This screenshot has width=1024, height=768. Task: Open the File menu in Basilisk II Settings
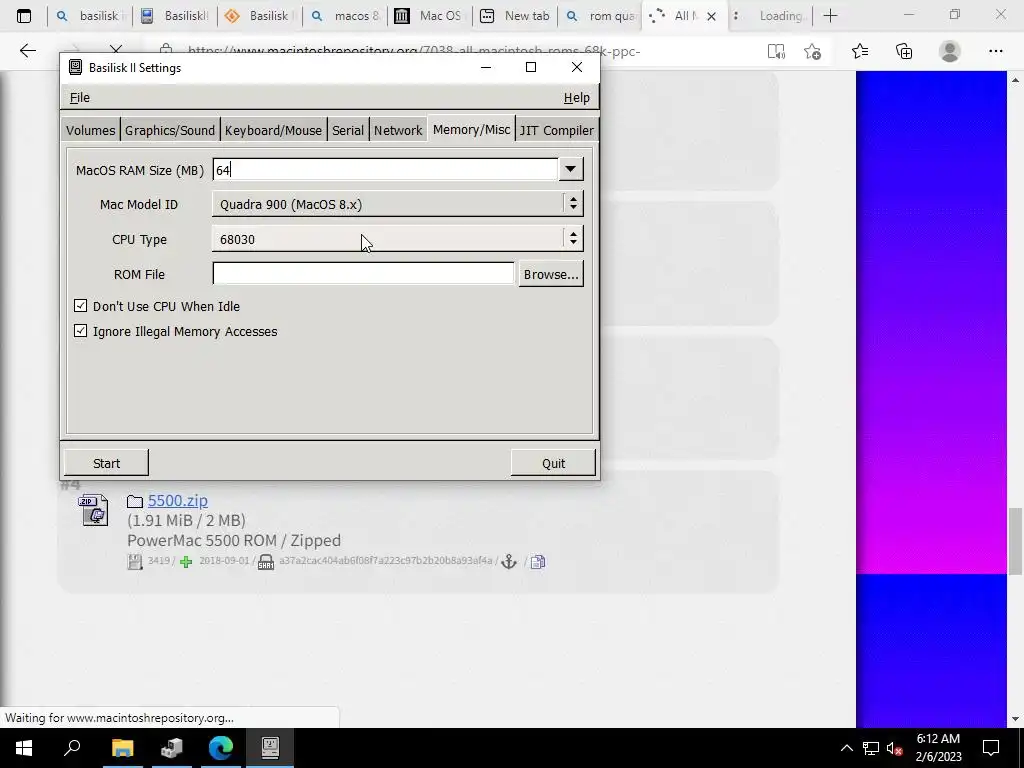[80, 97]
